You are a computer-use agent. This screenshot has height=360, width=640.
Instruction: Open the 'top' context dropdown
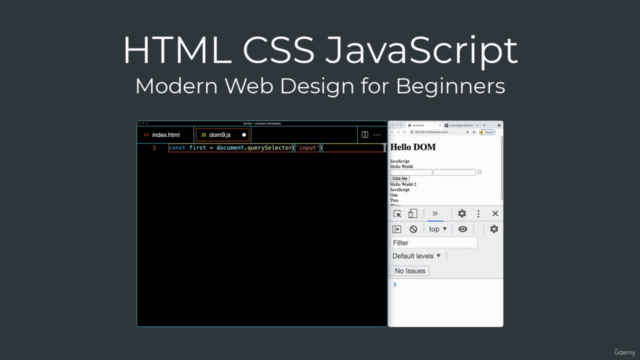(438, 229)
